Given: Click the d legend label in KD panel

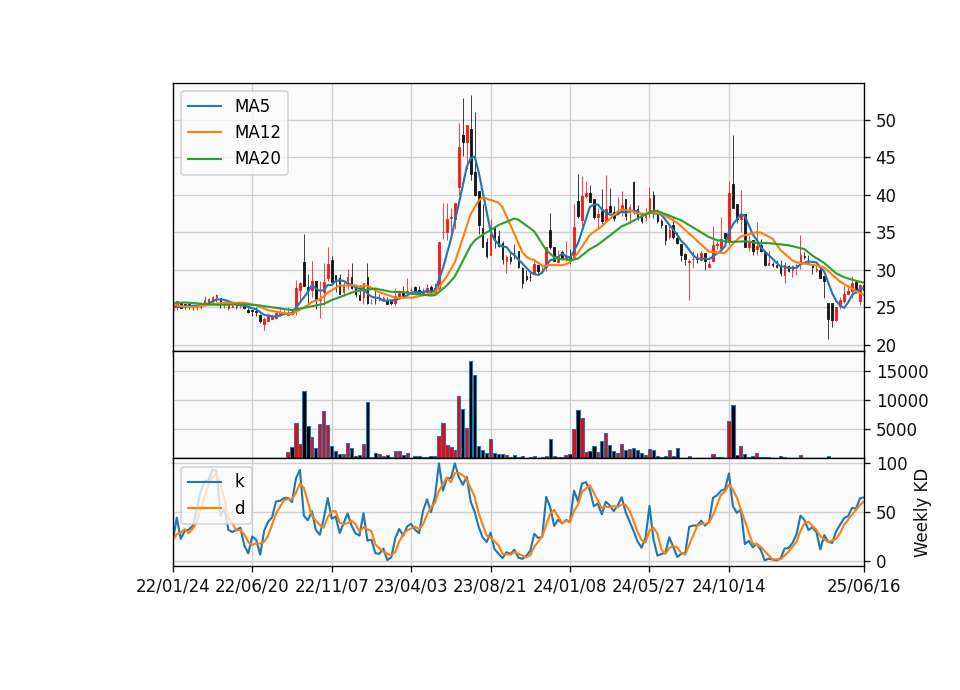Looking at the screenshot, I should 239,508.
